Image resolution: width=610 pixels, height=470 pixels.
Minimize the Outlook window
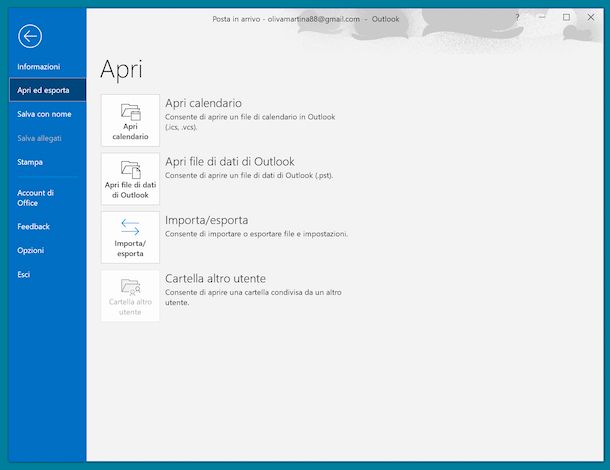pyautogui.click(x=542, y=18)
